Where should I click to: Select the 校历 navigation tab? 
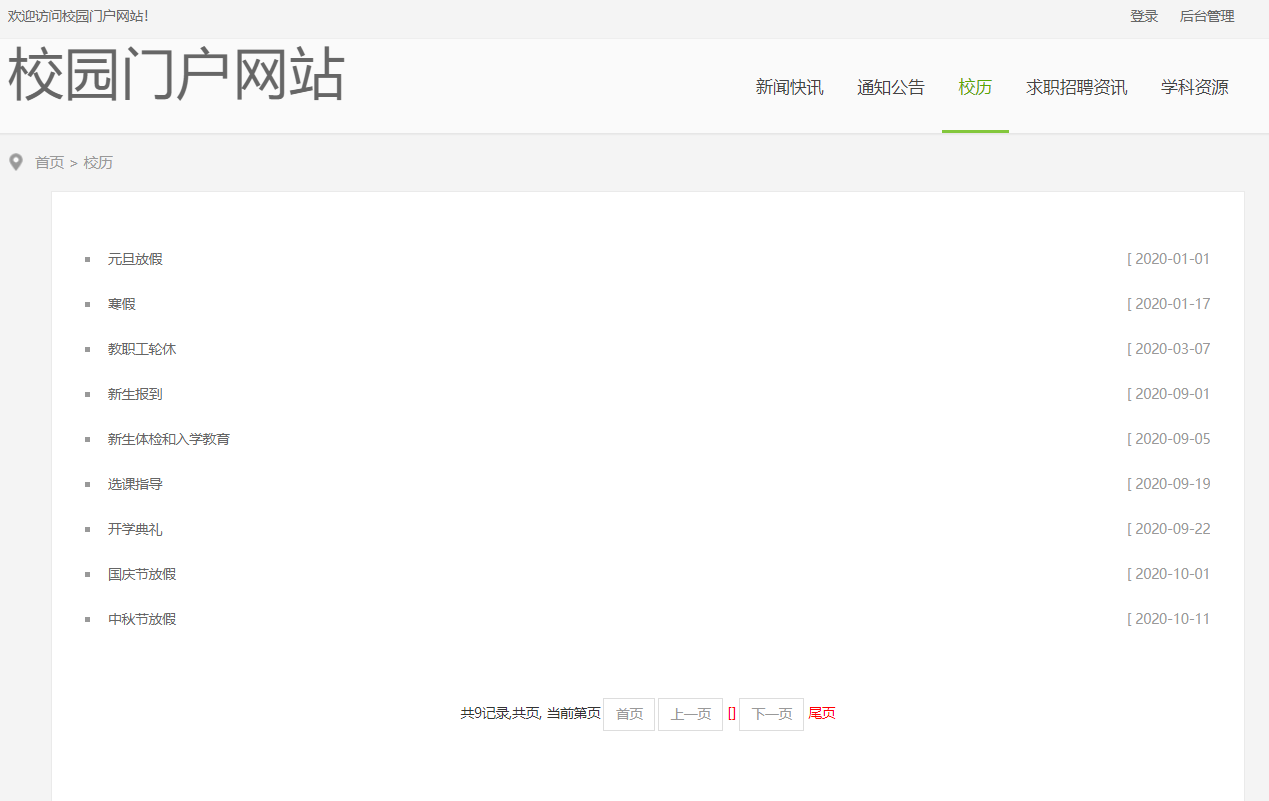coord(975,87)
